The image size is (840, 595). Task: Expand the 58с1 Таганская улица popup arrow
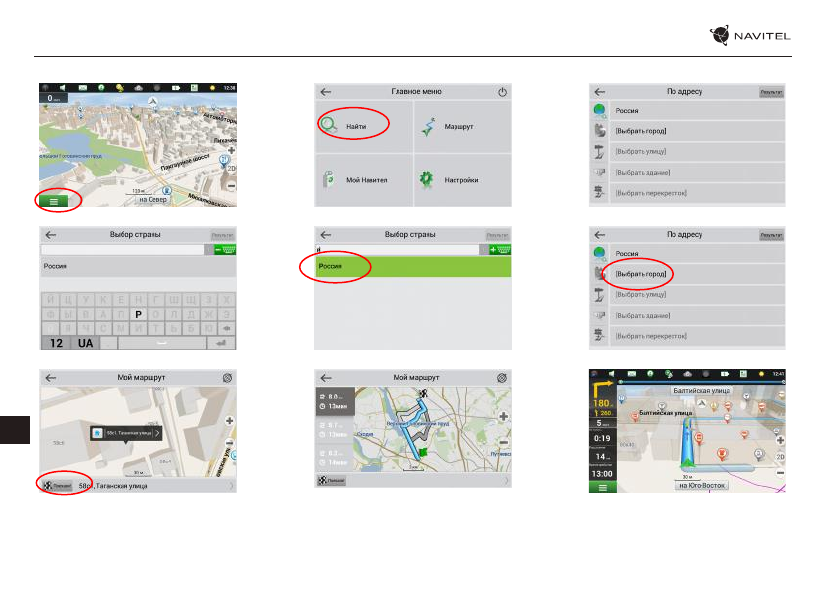156,434
